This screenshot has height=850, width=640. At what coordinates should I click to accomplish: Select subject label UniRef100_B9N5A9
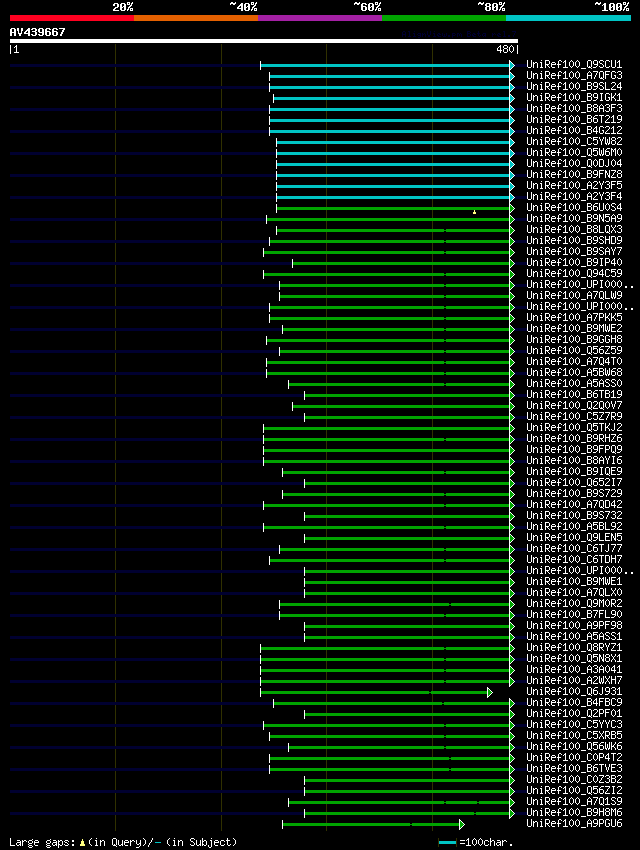574,218
